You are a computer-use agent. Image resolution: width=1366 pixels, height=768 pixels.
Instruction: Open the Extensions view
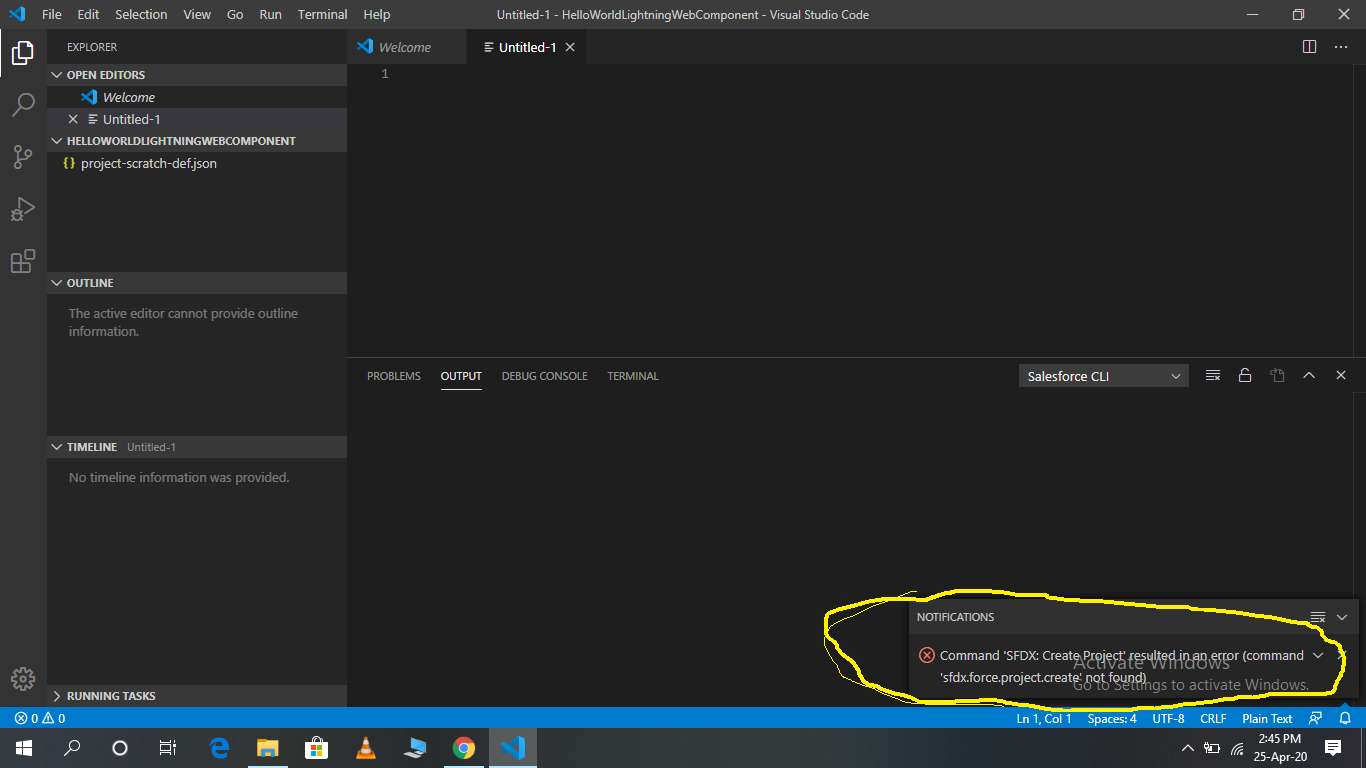click(23, 260)
